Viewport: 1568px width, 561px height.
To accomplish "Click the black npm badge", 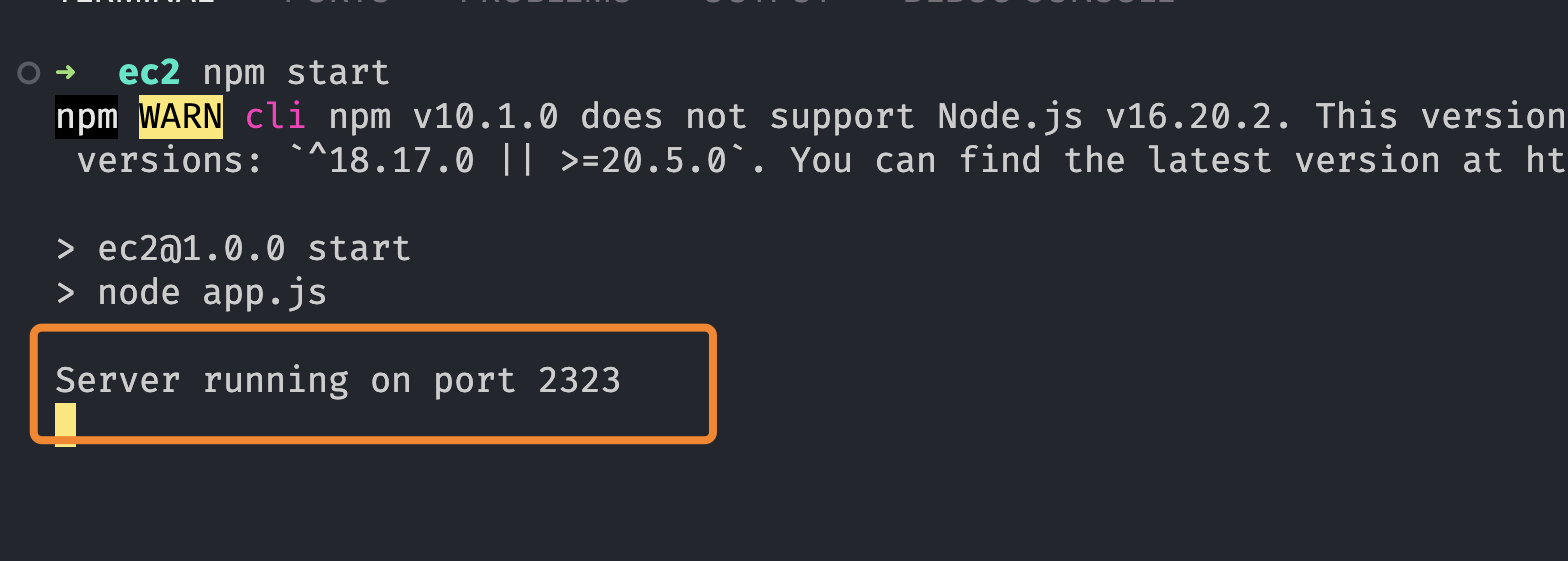I will (86, 117).
